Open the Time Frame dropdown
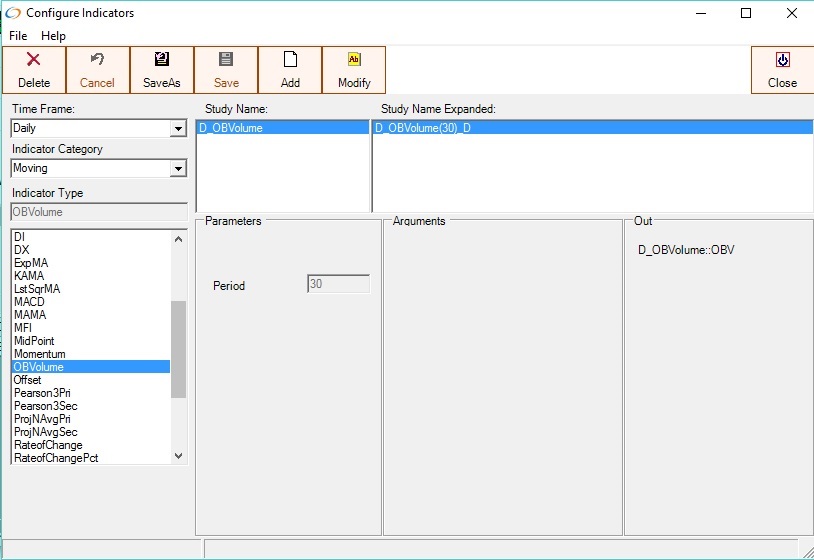The width and height of the screenshot is (814, 560). (178, 129)
